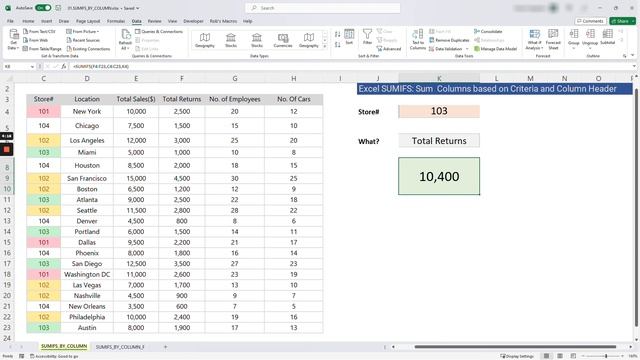Open the File menu
Viewport: 640px width, 360px height.
coord(10,21)
